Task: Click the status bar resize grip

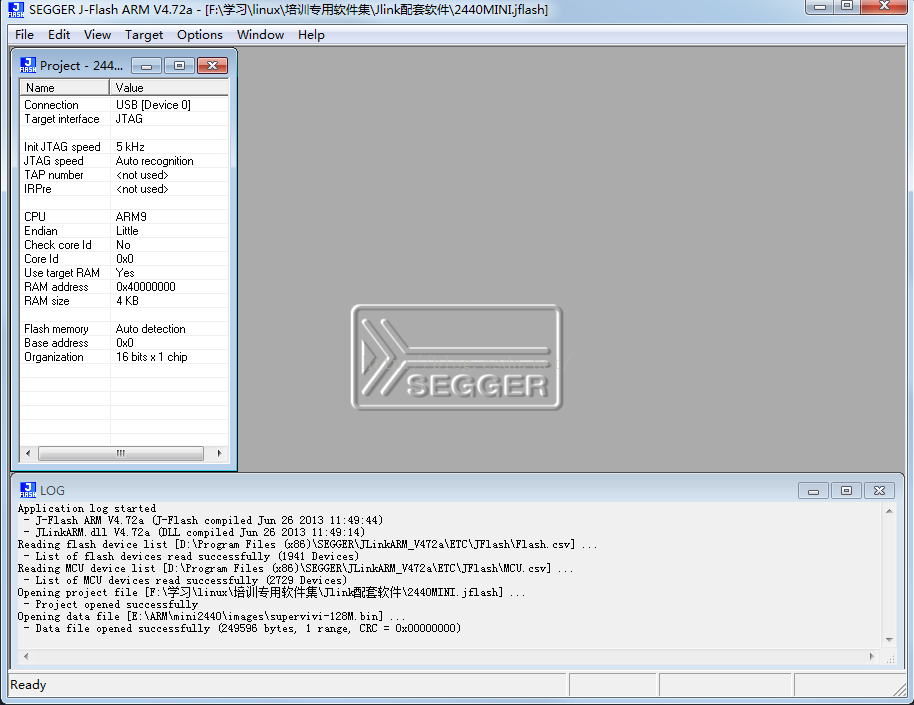Action: (900, 689)
